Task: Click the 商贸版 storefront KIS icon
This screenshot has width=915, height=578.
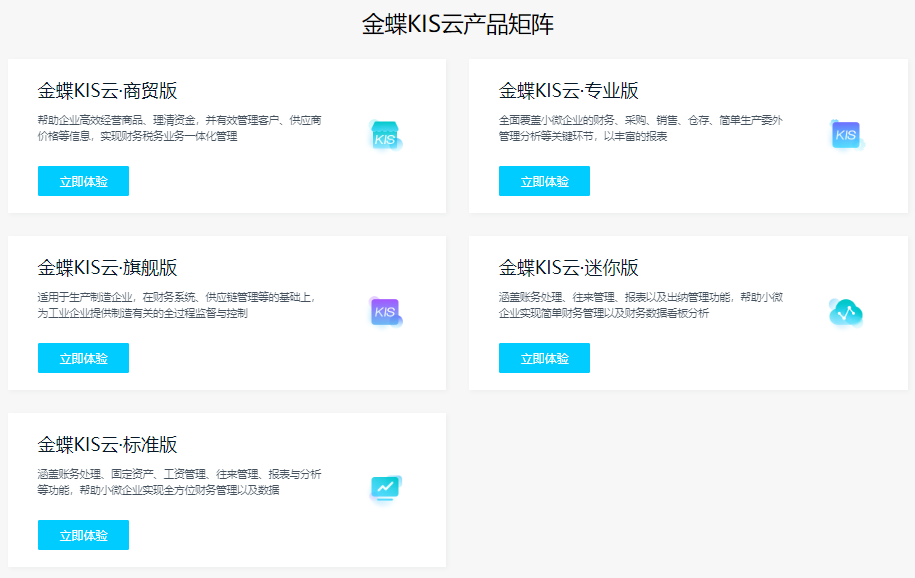Action: coord(385,135)
